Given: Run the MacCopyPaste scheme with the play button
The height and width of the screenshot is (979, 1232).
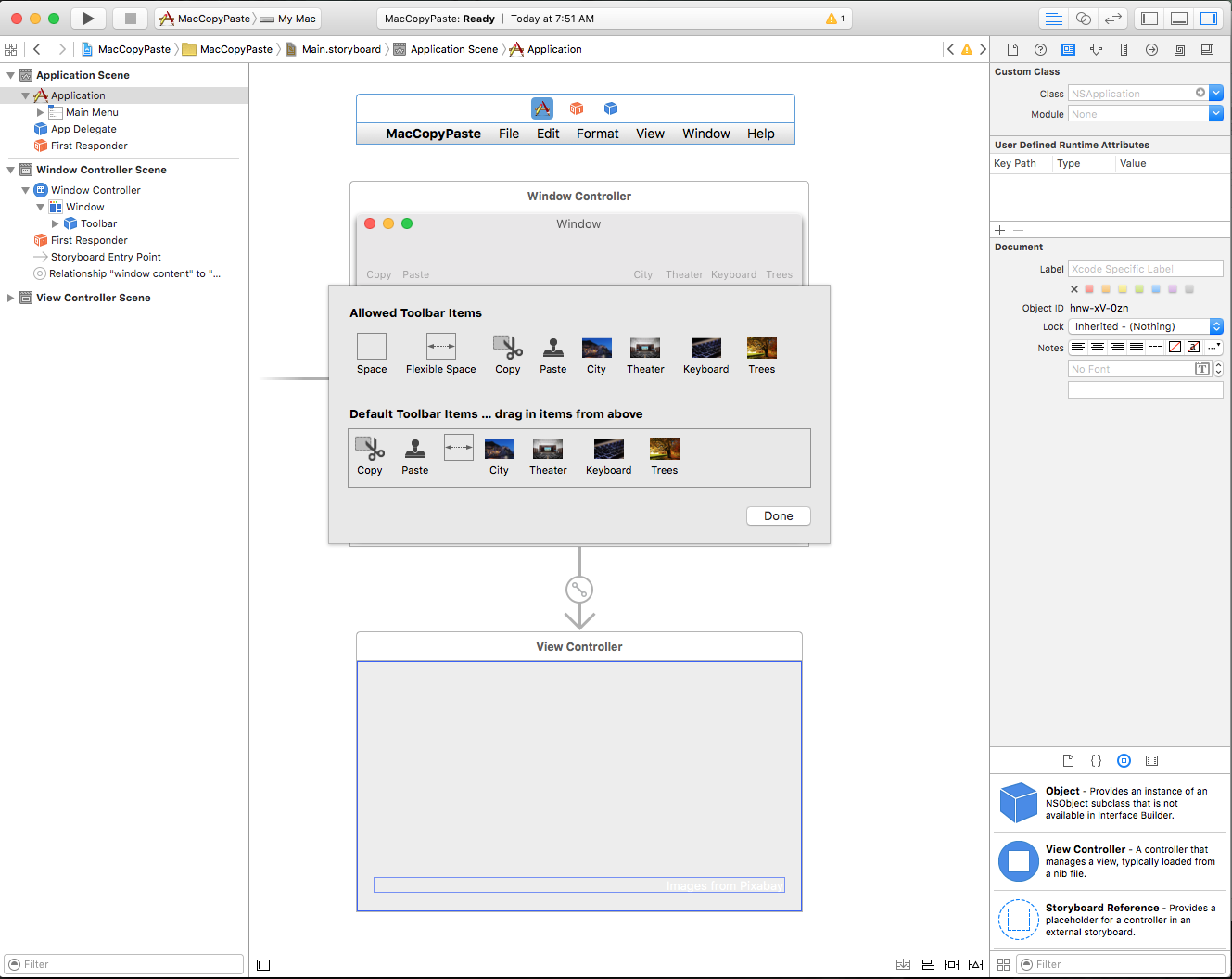Looking at the screenshot, I should [88, 19].
